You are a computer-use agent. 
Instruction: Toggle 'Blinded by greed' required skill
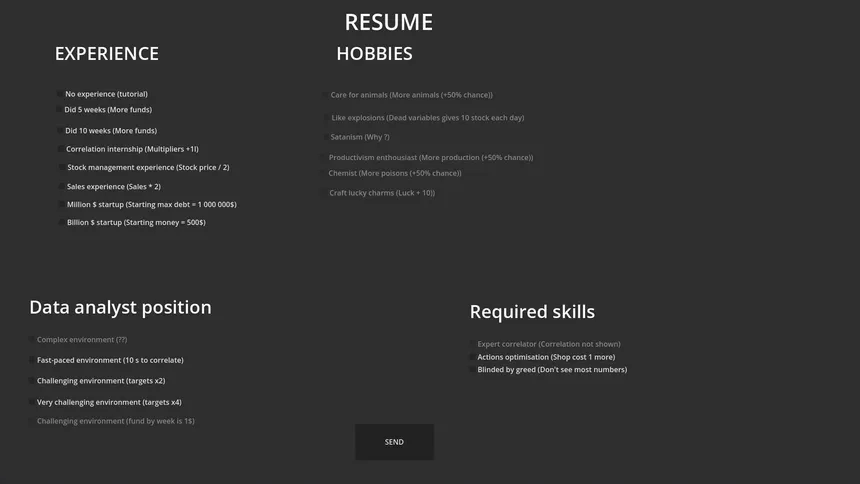tap(472, 370)
